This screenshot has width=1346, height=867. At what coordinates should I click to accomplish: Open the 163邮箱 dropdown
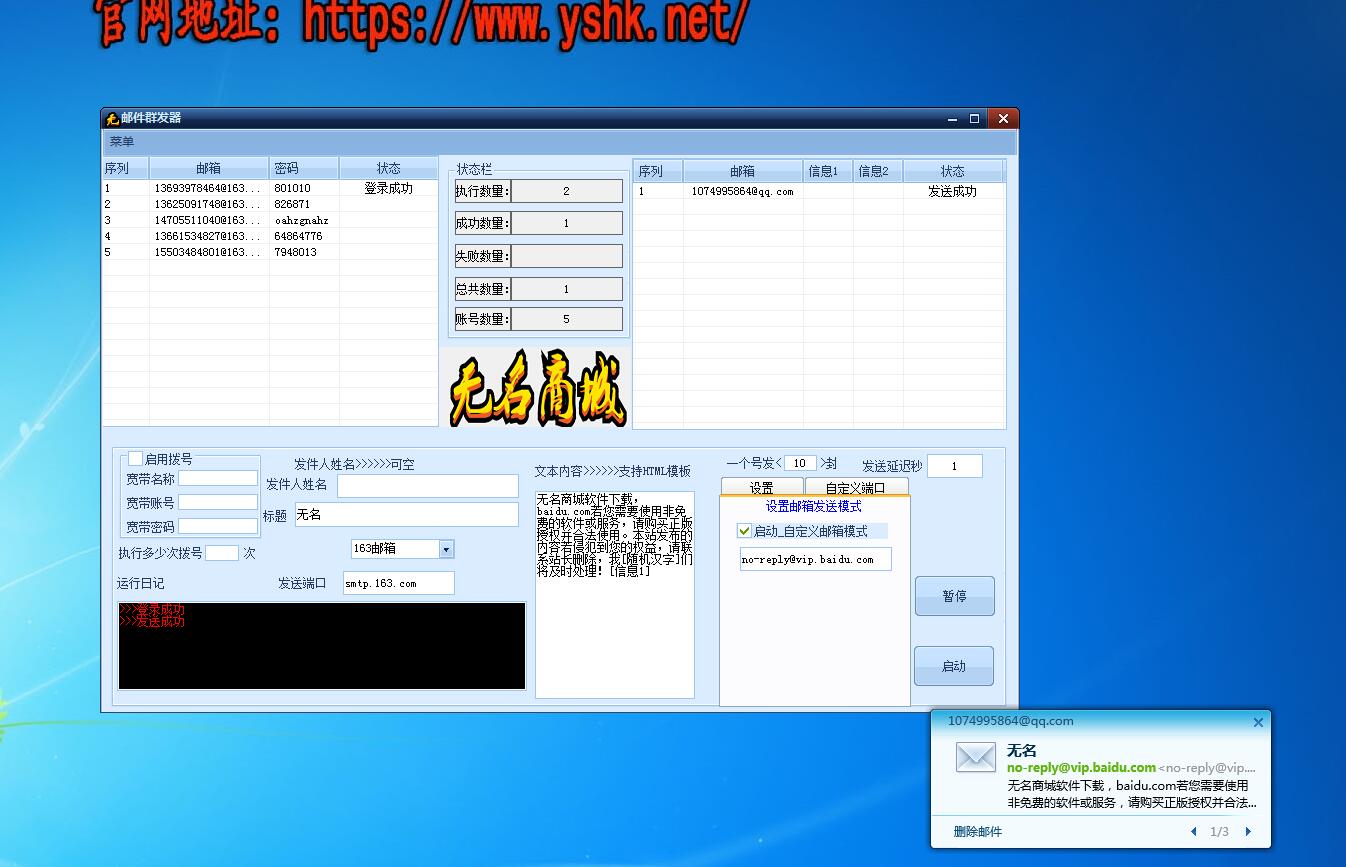(x=446, y=549)
